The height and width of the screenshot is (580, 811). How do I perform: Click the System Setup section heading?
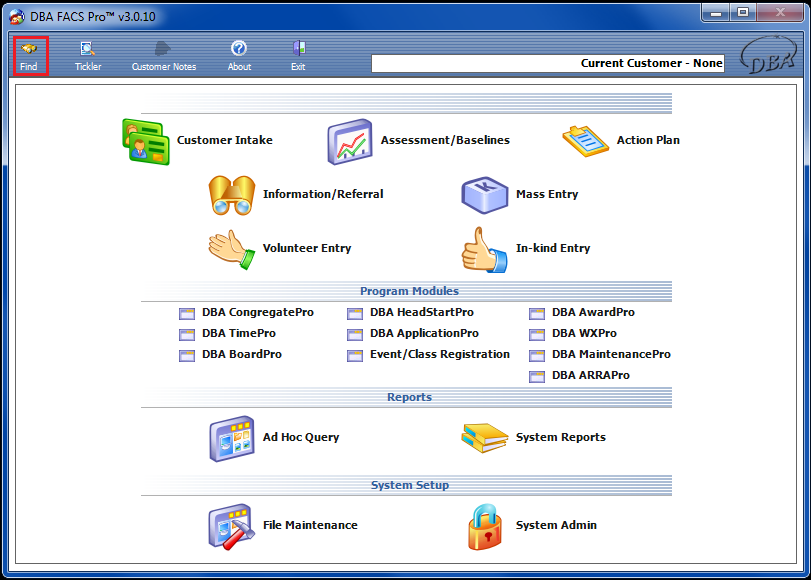coord(409,485)
